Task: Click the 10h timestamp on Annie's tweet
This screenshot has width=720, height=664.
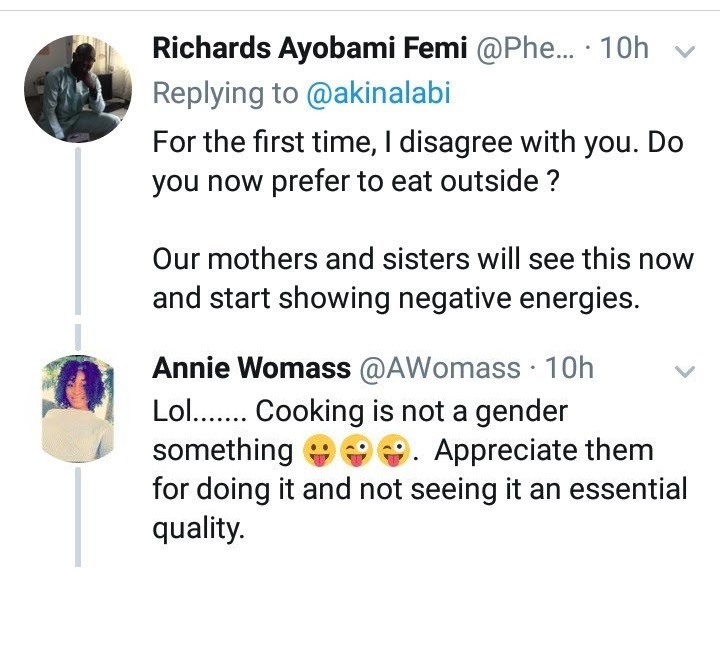Action: [x=570, y=368]
